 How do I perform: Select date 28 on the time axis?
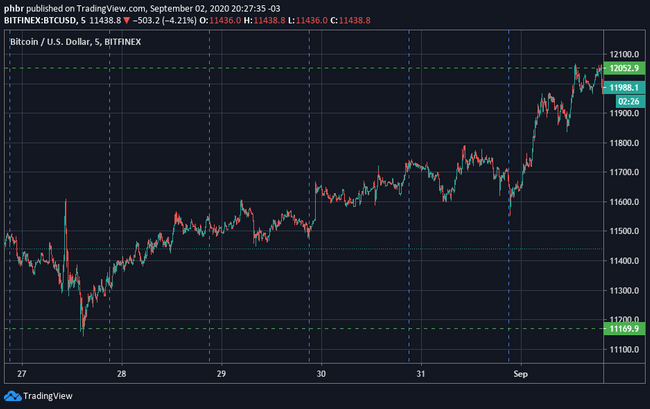pyautogui.click(x=121, y=374)
